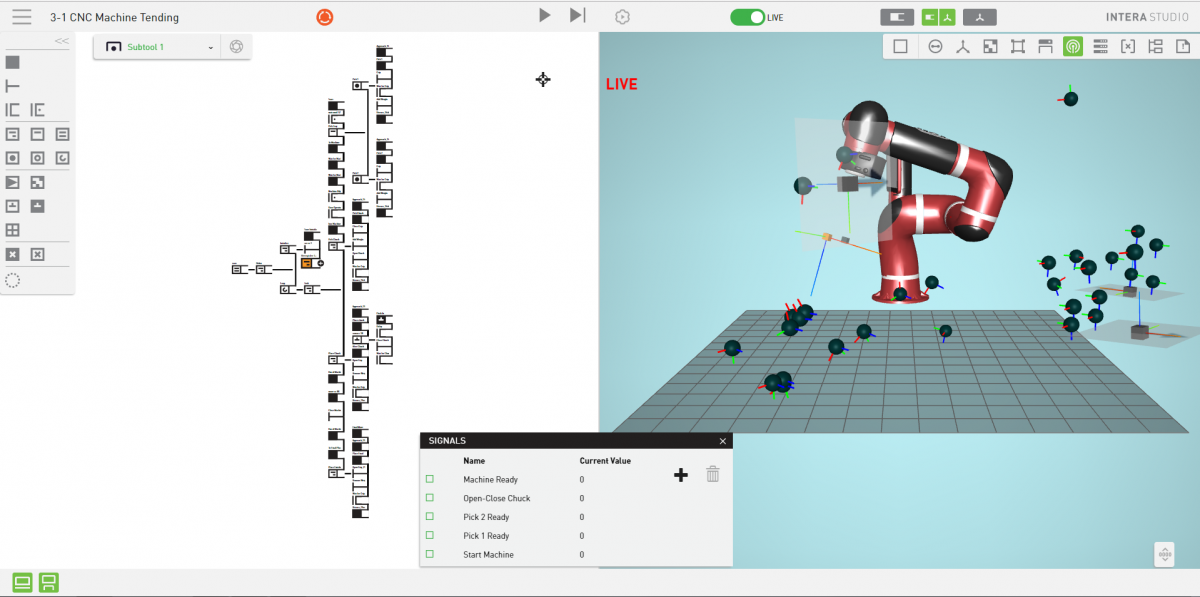This screenshot has height=597, width=1200.
Task: Click the orange robot status icon
Action: coord(324,17)
